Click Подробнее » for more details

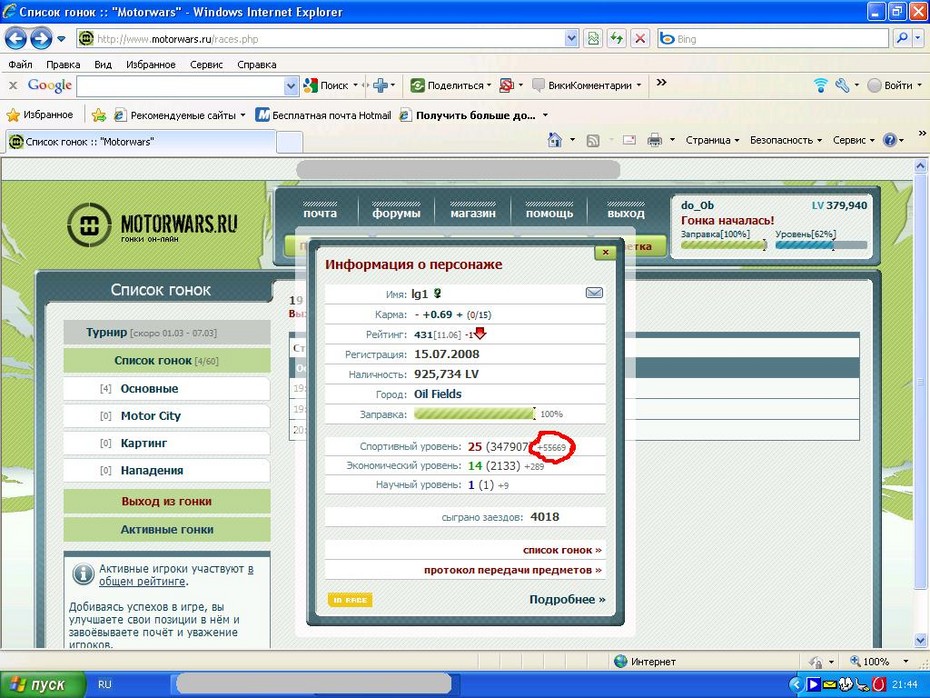click(x=568, y=600)
